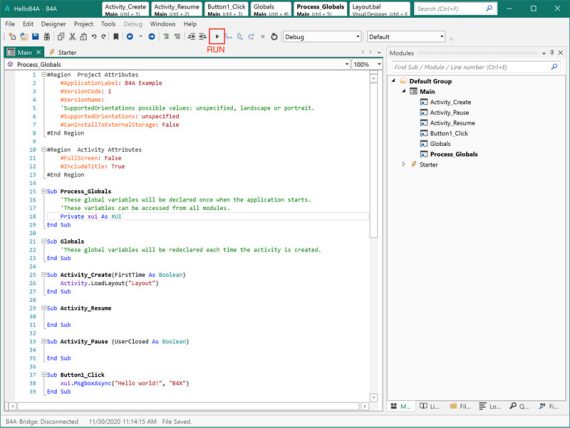
Task: Navigate backward with the blue left arrow
Action: pyautogui.click(x=130, y=36)
